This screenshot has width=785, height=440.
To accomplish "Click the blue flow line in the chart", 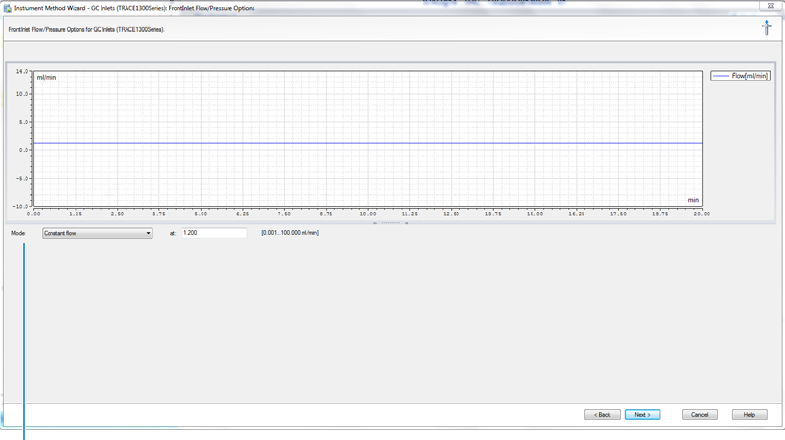I will point(367,143).
